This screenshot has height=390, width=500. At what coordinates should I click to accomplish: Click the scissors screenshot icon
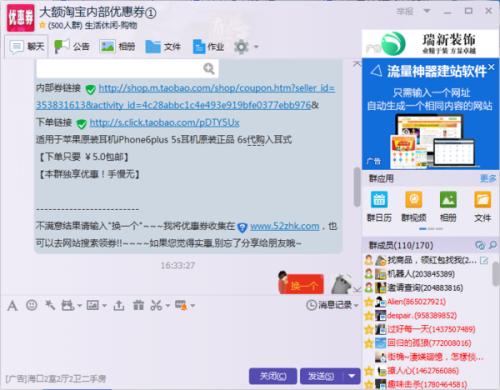click(156, 305)
